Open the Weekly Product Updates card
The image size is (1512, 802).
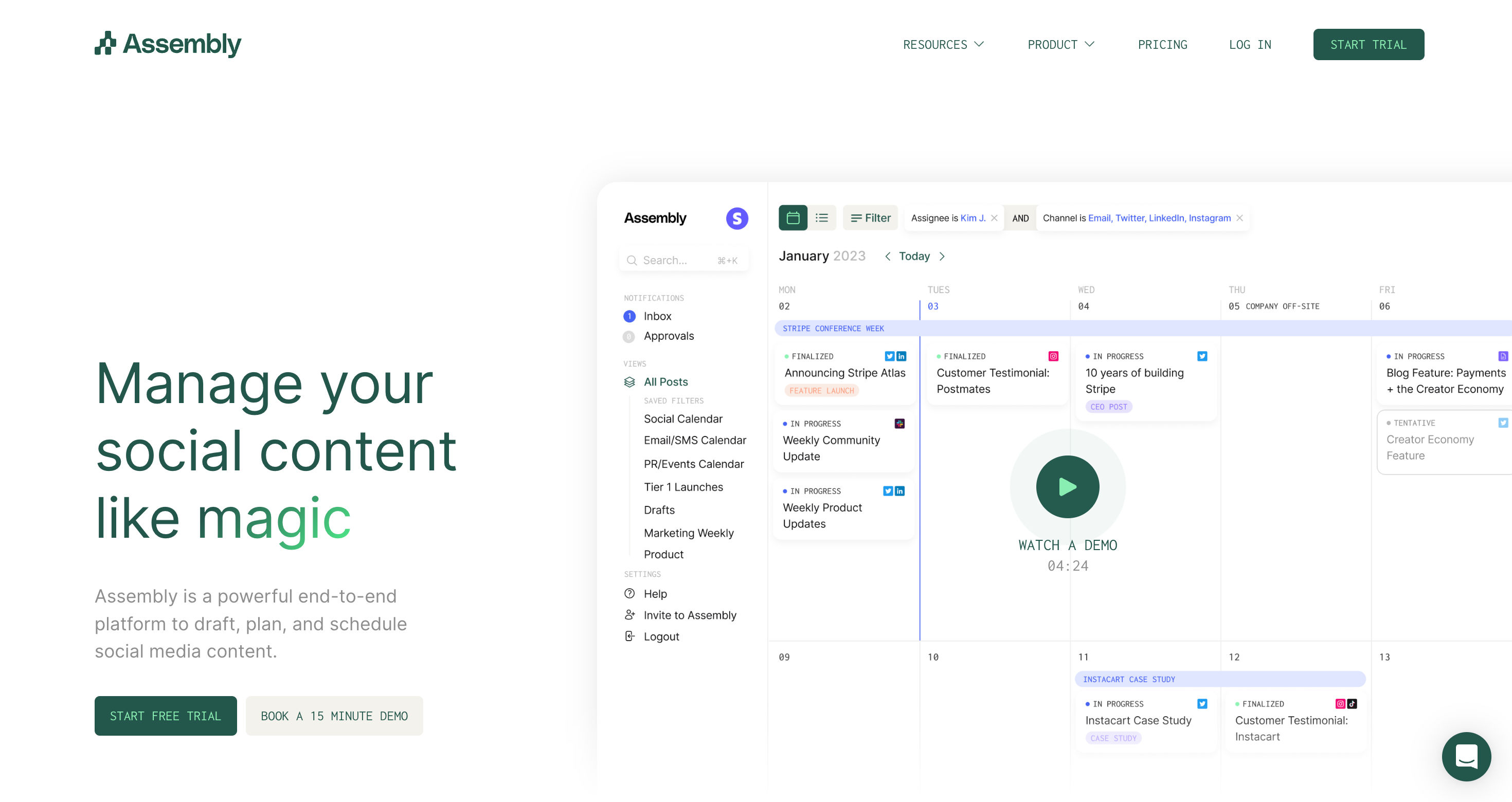click(x=843, y=508)
